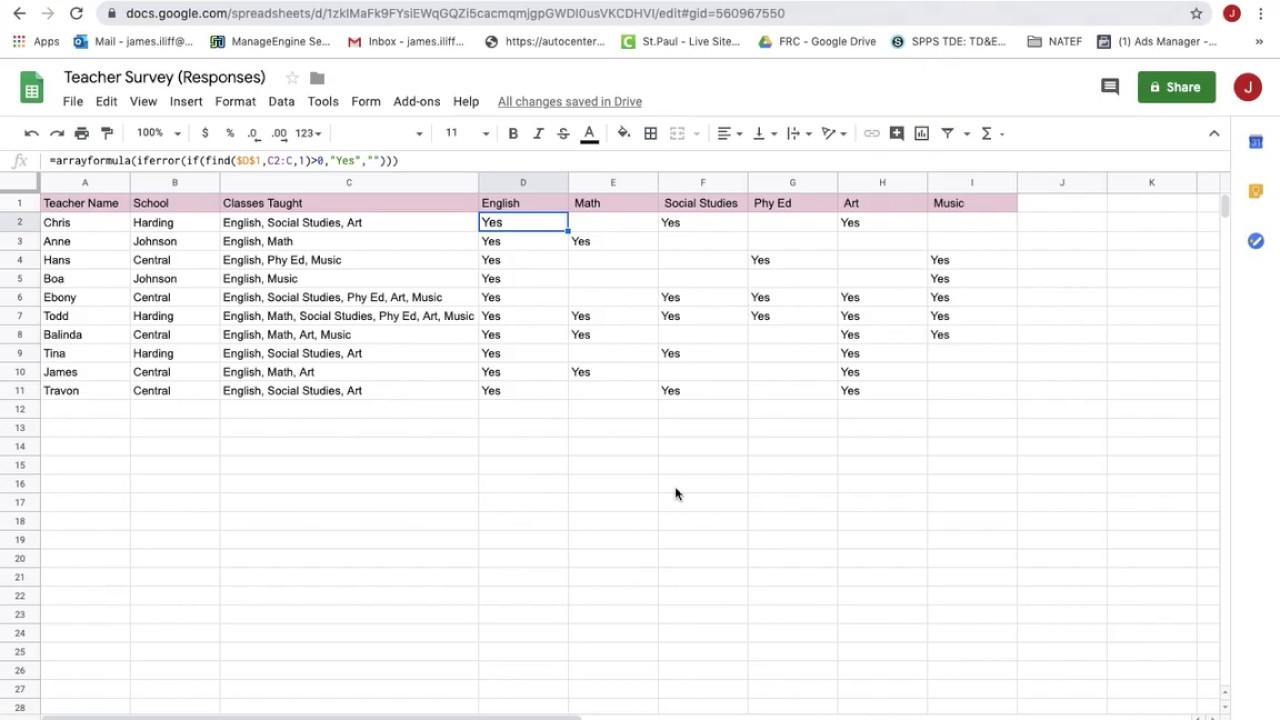Open the more number formats dropdown
This screenshot has width=1280, height=720.
point(308,133)
